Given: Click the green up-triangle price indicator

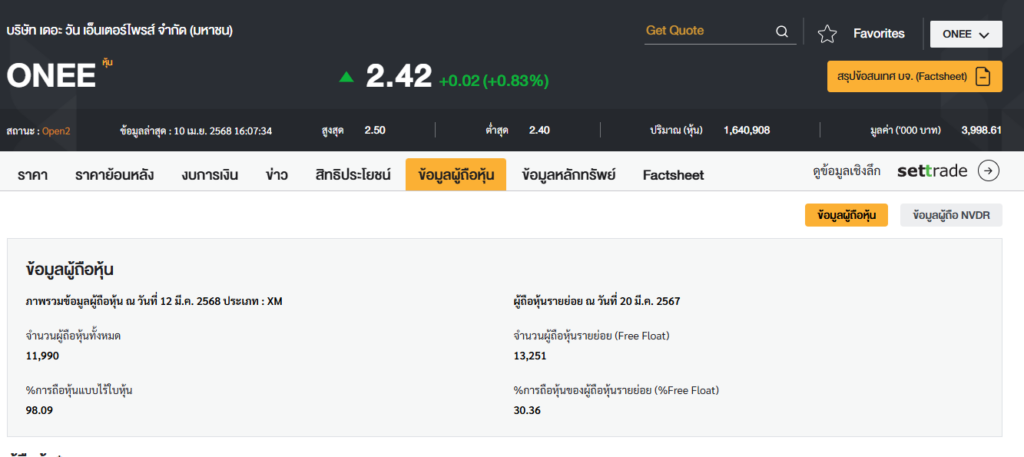Looking at the screenshot, I should pyautogui.click(x=346, y=76).
